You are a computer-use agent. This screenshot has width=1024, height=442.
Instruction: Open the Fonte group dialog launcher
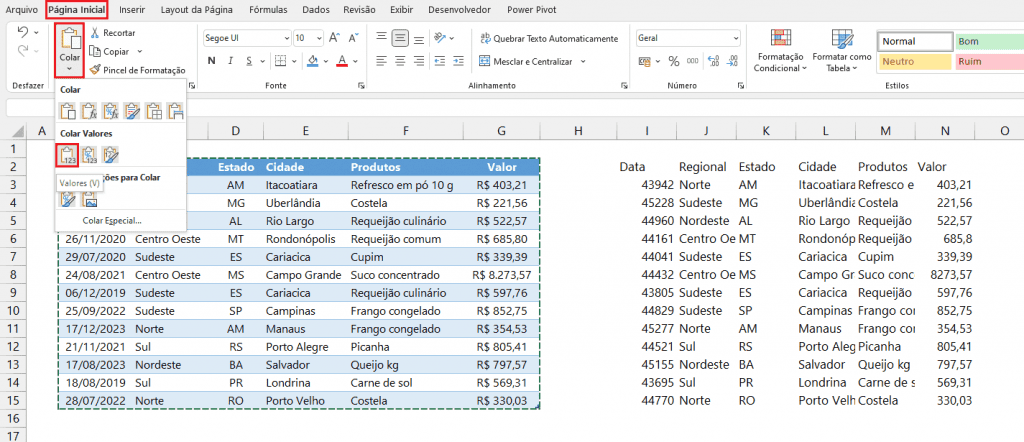tap(361, 86)
